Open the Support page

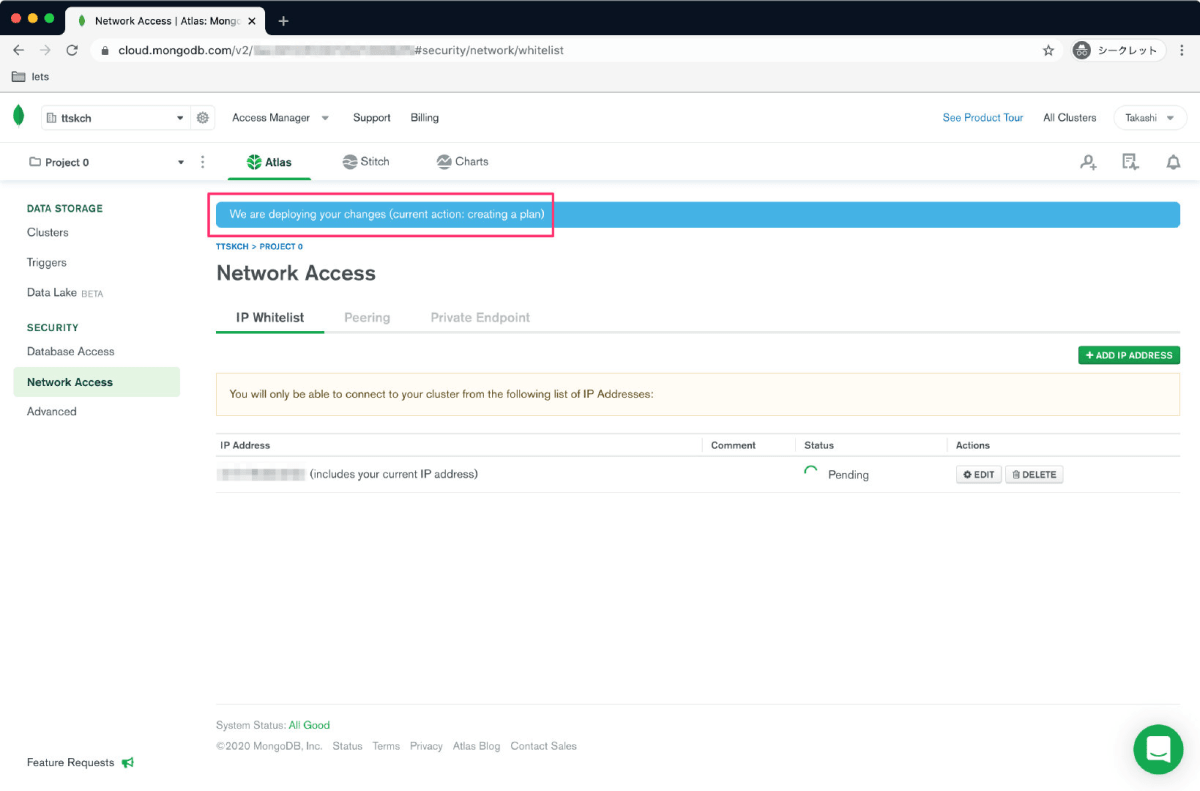372,118
